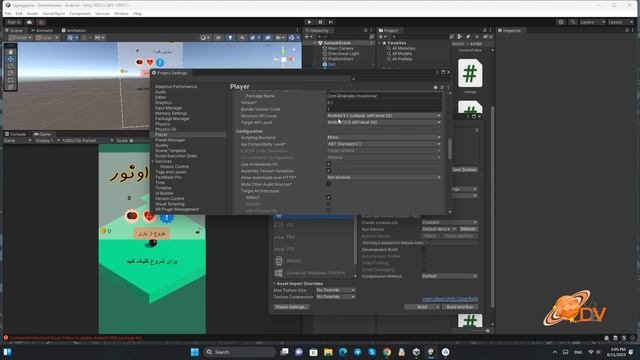The width and height of the screenshot is (640, 360).
Task: Open the Api Compatibility Level dropdown
Action: pyautogui.click(x=384, y=144)
